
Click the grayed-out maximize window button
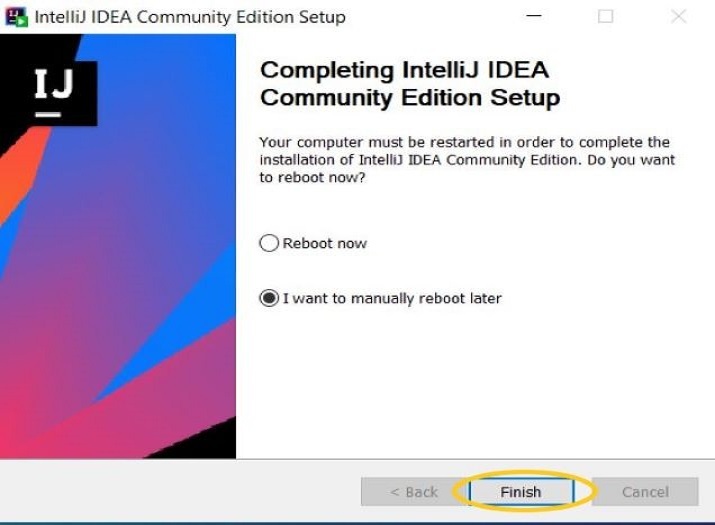point(606,17)
